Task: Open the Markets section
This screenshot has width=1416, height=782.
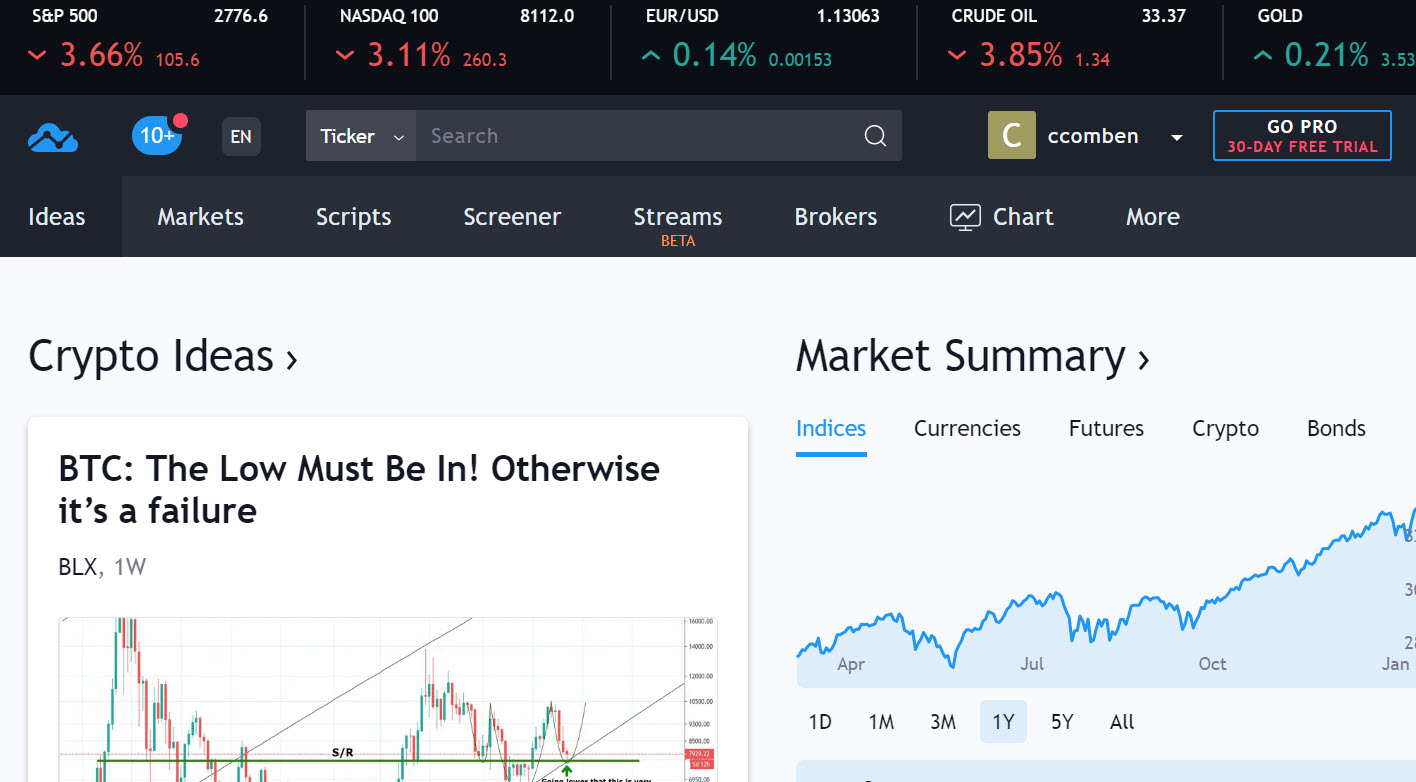Action: point(200,216)
